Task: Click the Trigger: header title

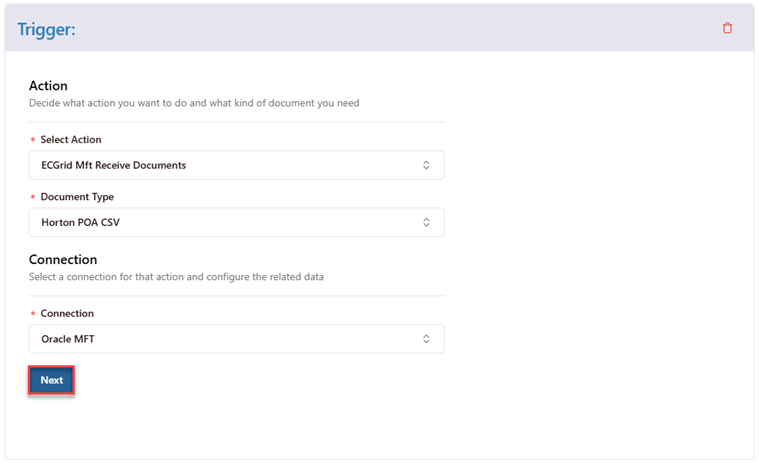Action: pos(46,30)
